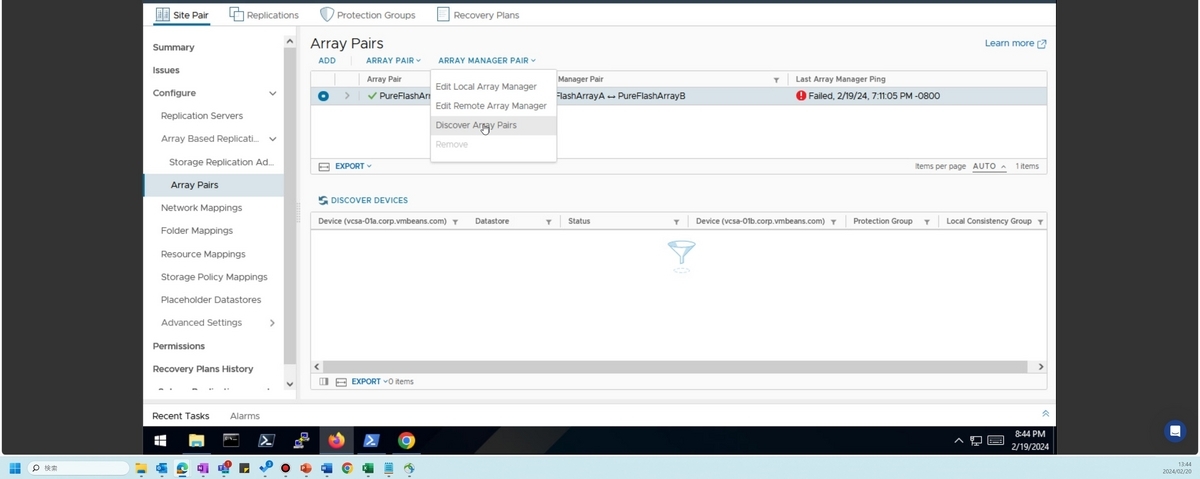Image resolution: width=1200 pixels, height=479 pixels.
Task: Expand the PureFlashArray row chevron
Action: [347, 96]
